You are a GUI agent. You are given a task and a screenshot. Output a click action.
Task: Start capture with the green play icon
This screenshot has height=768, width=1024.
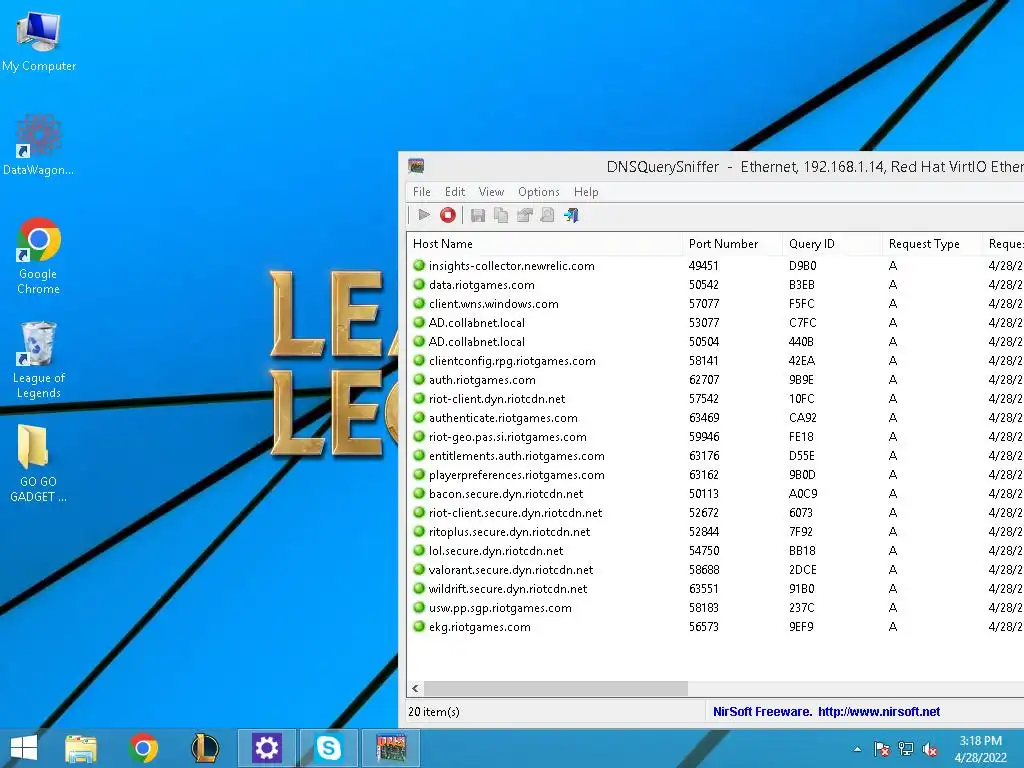(x=424, y=215)
